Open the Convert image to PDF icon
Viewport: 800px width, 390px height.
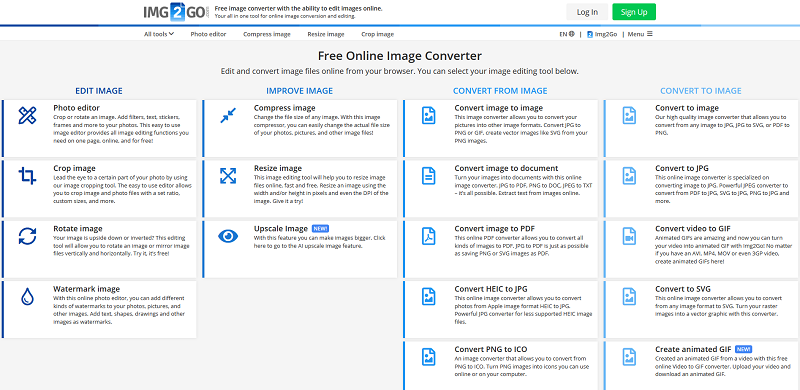point(429,236)
